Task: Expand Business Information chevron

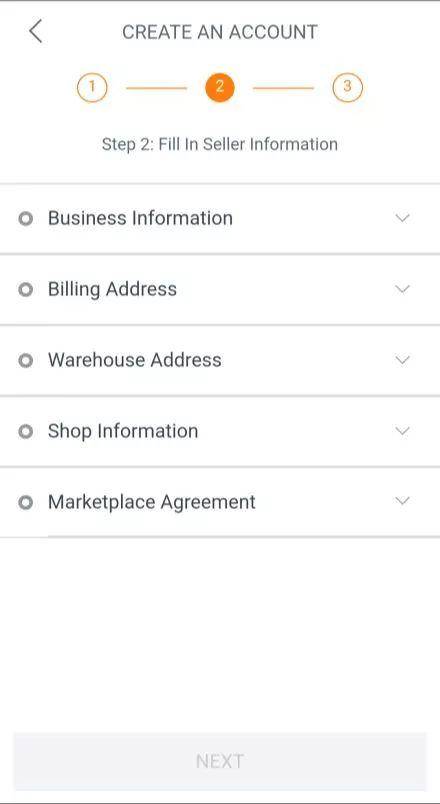Action: [x=403, y=218]
